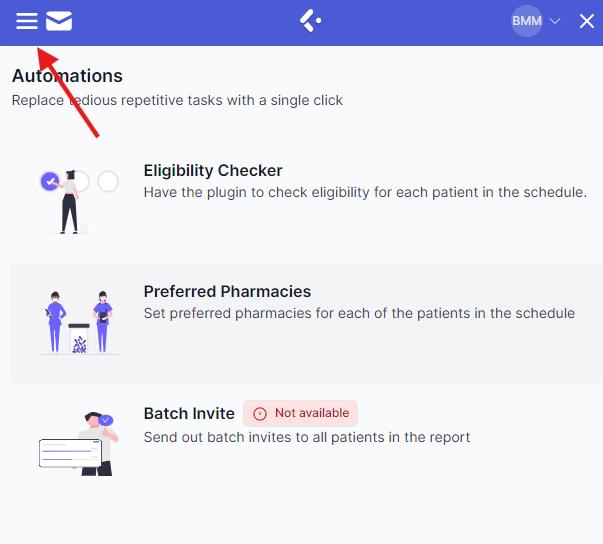Open the hamburger menu

[27, 21]
